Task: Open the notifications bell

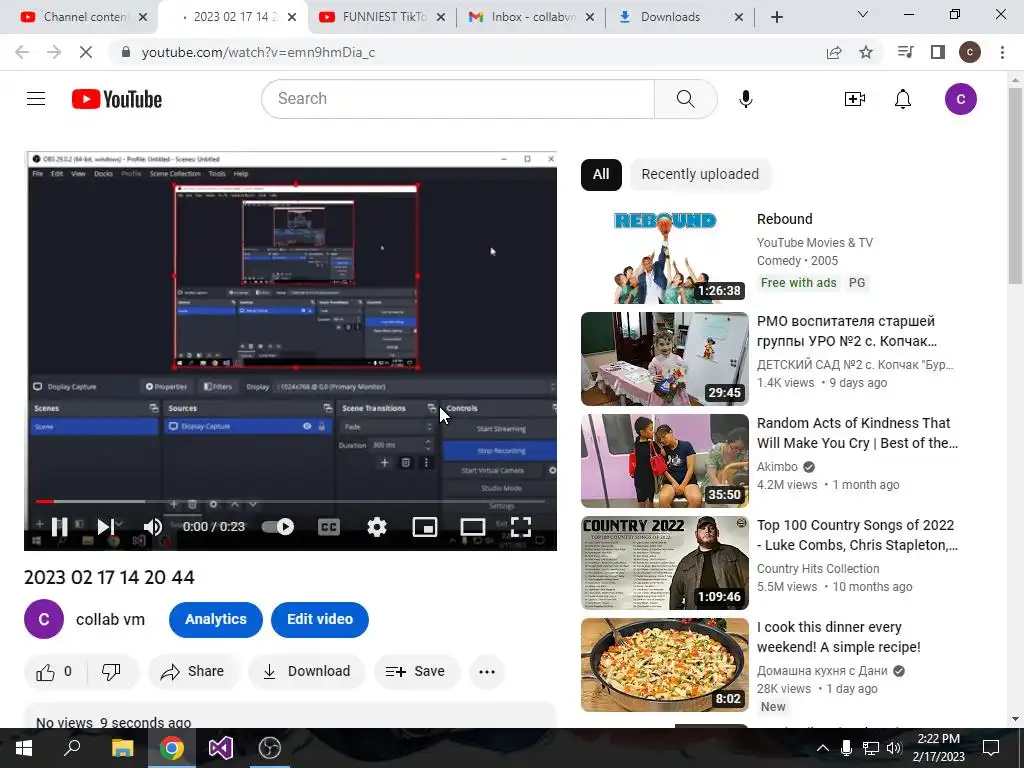Action: 903,99
